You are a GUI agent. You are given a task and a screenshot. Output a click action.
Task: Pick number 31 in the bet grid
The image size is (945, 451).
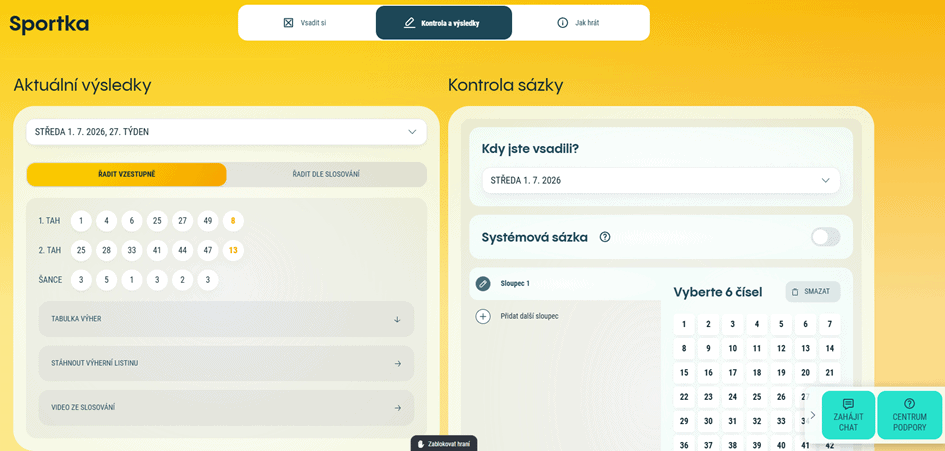[x=732, y=421]
